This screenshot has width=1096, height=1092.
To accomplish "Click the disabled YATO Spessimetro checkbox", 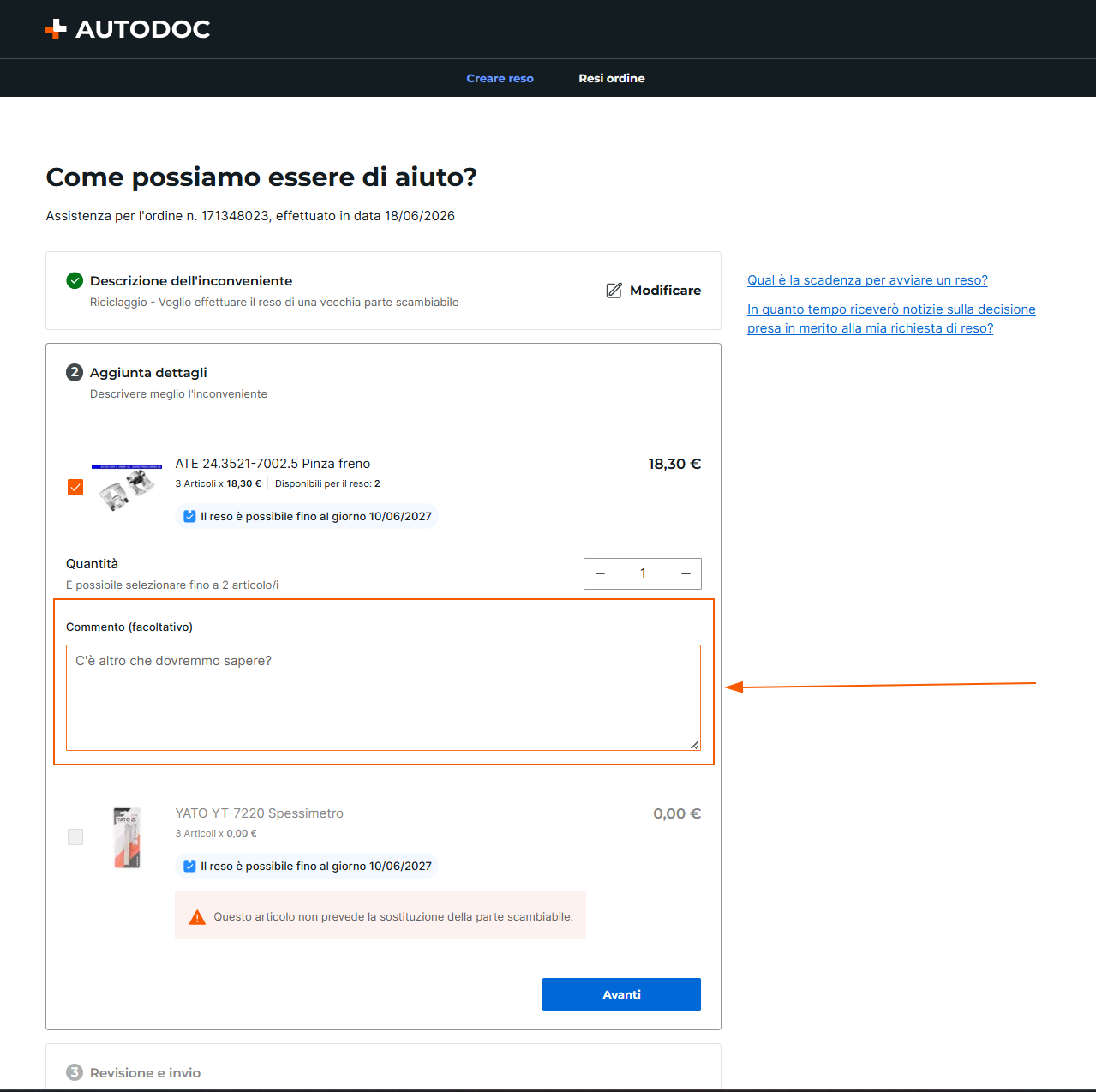I will (x=75, y=837).
